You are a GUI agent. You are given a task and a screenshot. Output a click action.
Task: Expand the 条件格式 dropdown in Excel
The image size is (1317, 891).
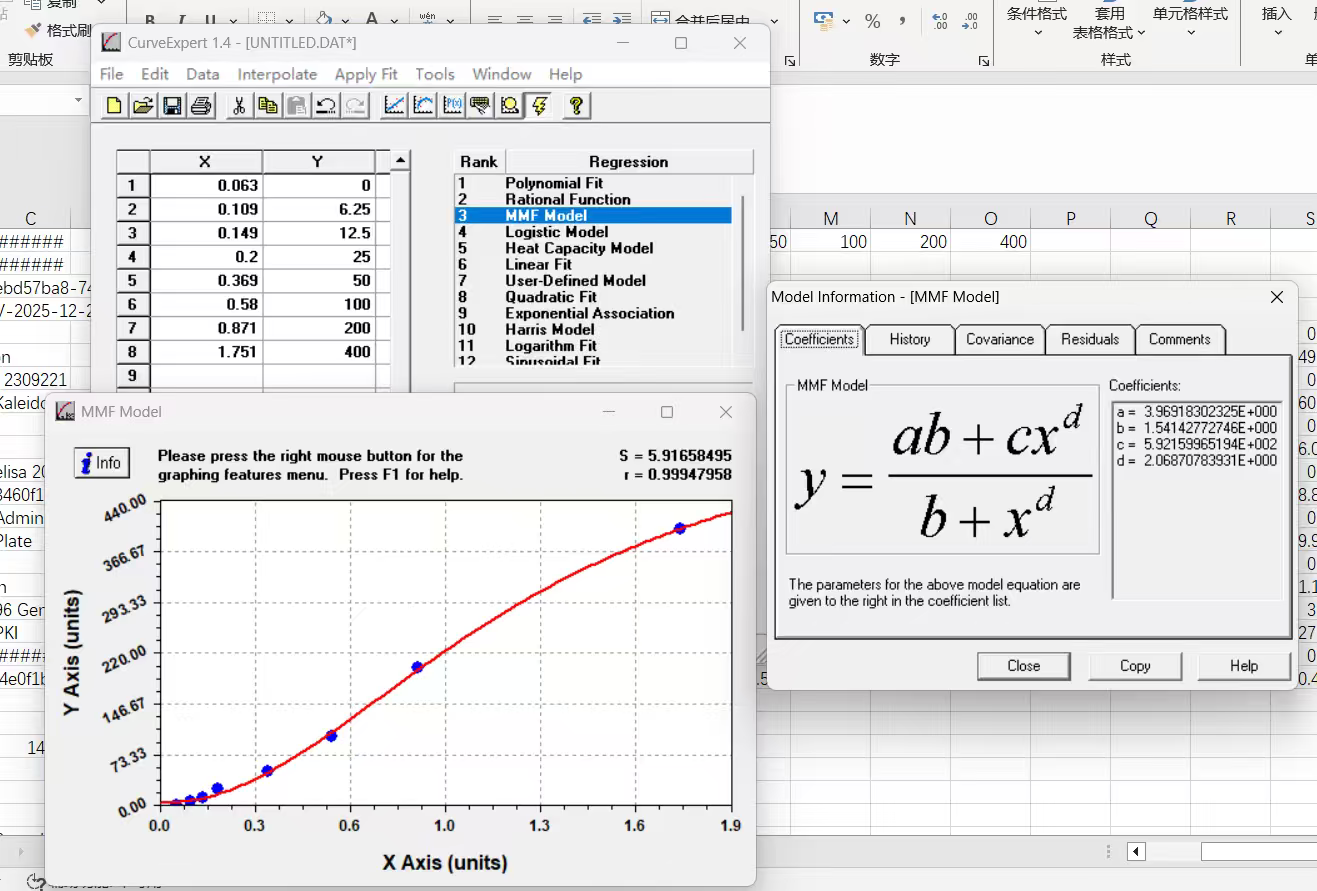tap(1037, 33)
